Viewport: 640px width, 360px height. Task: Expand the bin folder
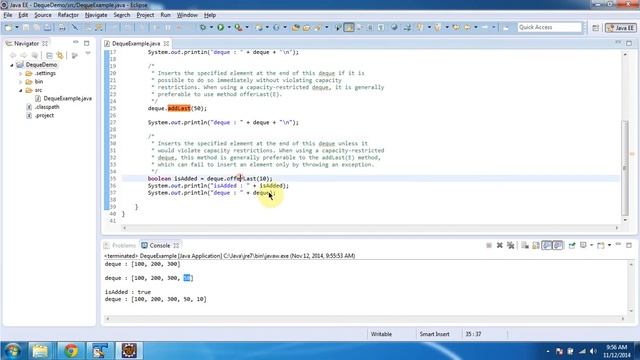pos(20,82)
